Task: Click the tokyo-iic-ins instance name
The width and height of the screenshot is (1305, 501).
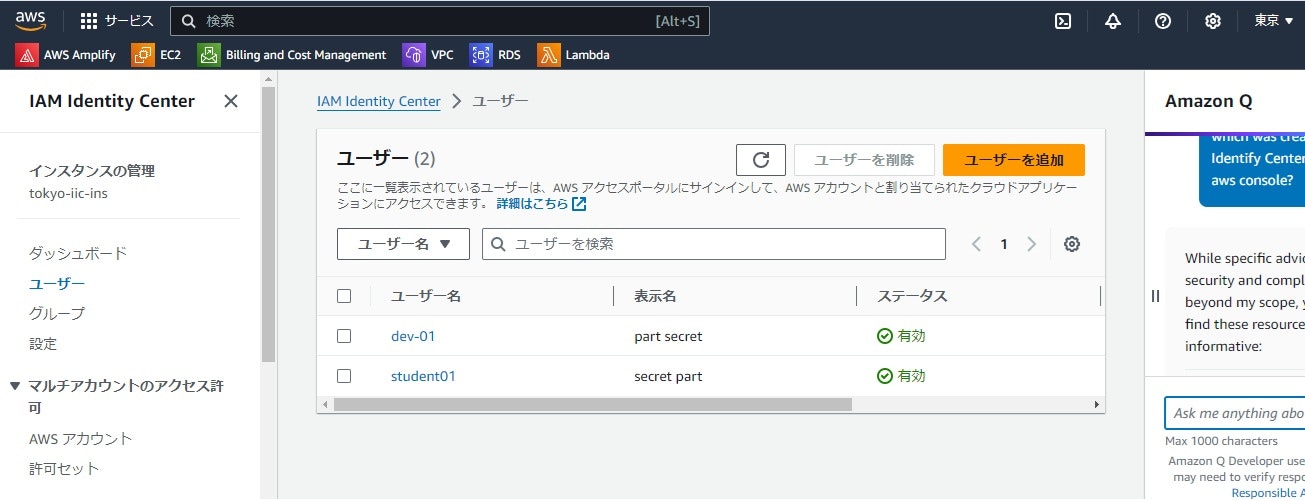Action: pyautogui.click(x=69, y=193)
